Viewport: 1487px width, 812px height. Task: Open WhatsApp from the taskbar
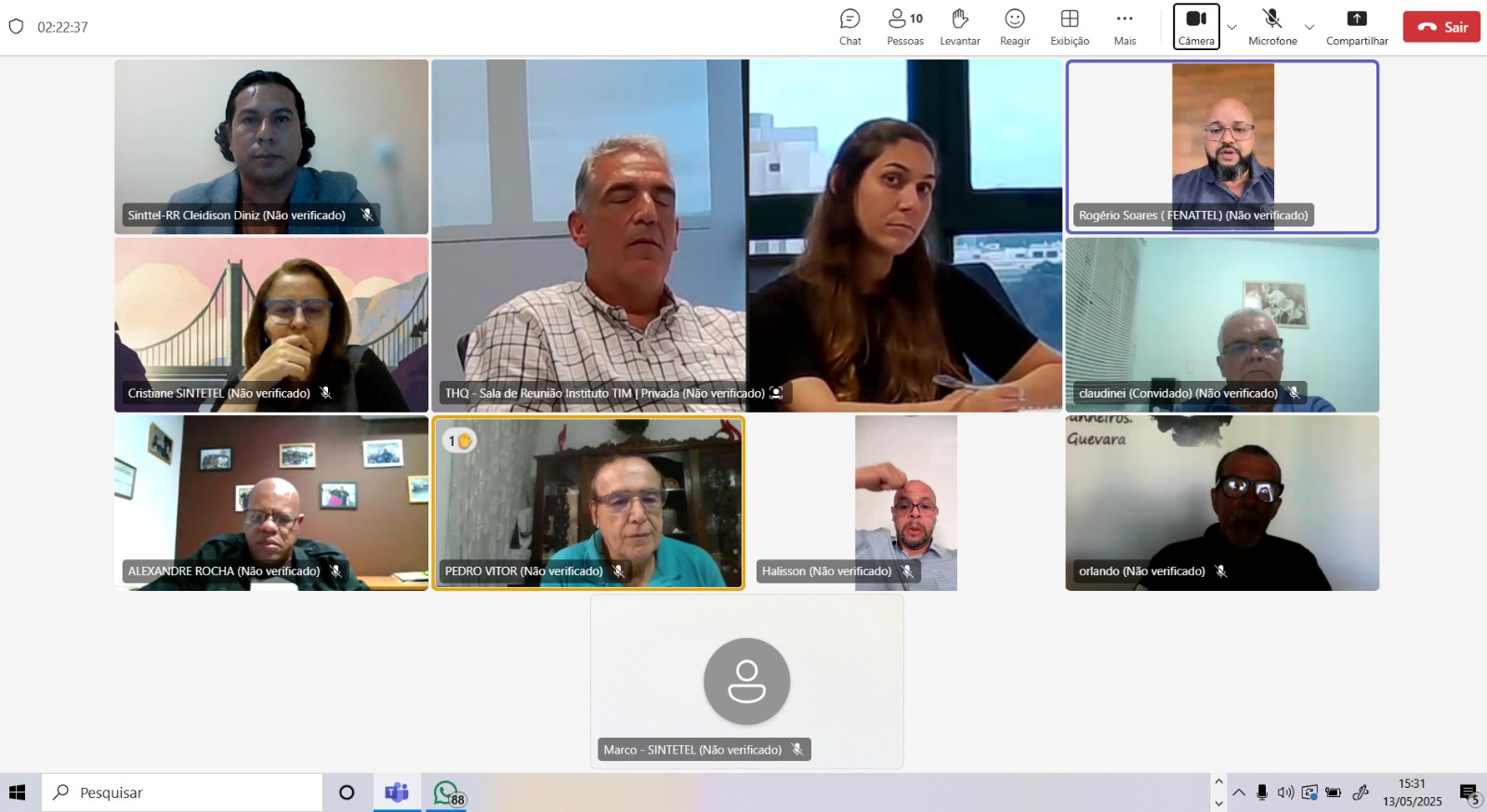click(x=447, y=792)
